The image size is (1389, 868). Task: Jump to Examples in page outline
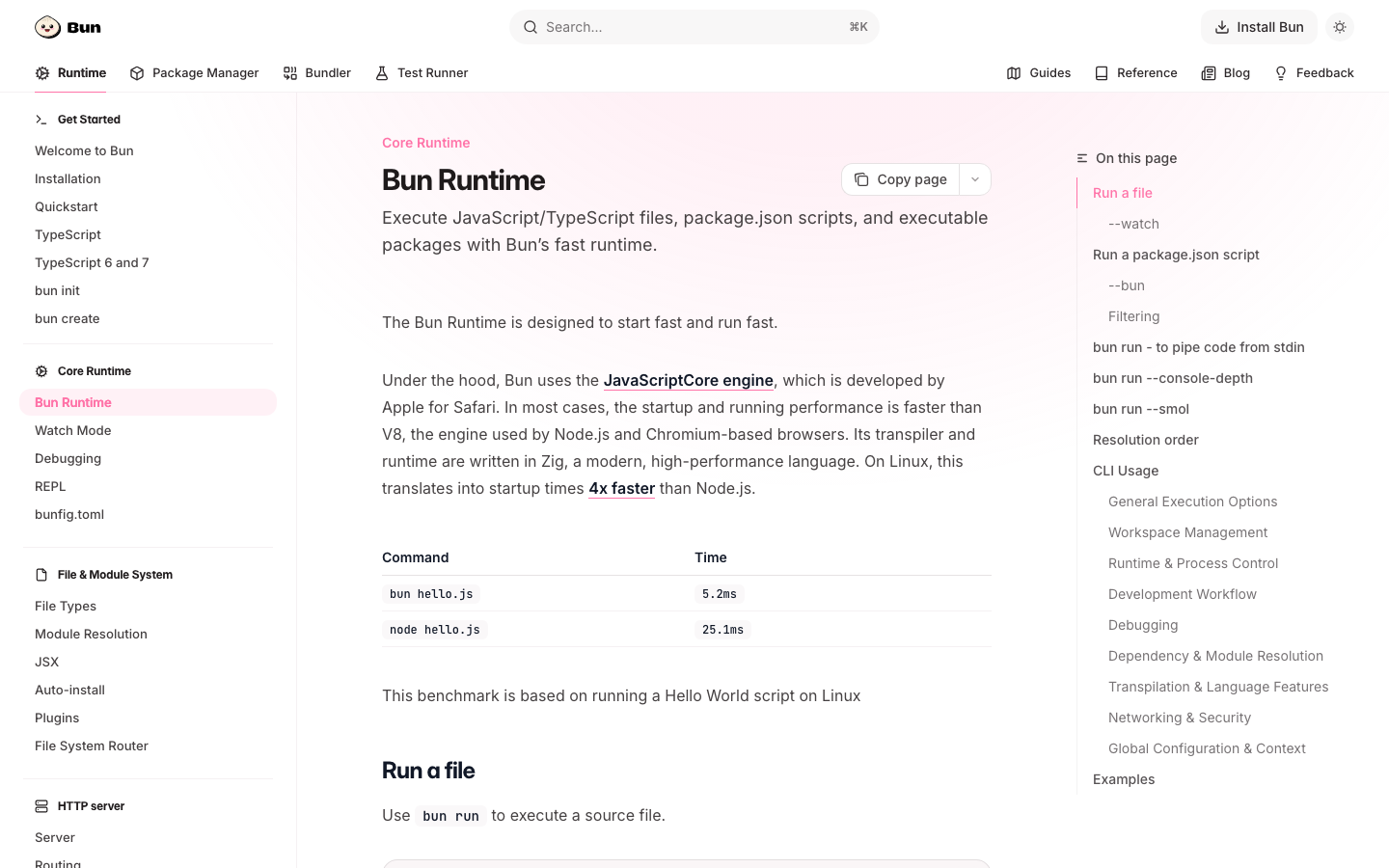[1124, 779]
